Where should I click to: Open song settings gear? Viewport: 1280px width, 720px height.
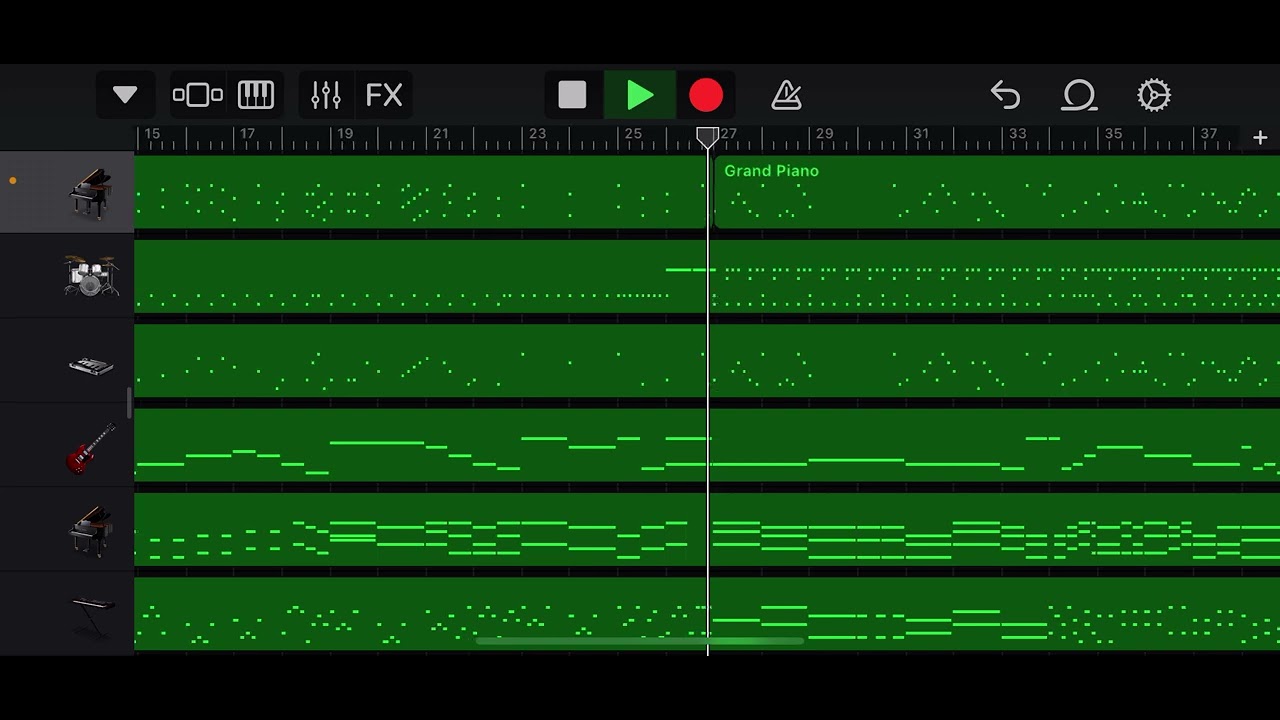tap(1154, 95)
